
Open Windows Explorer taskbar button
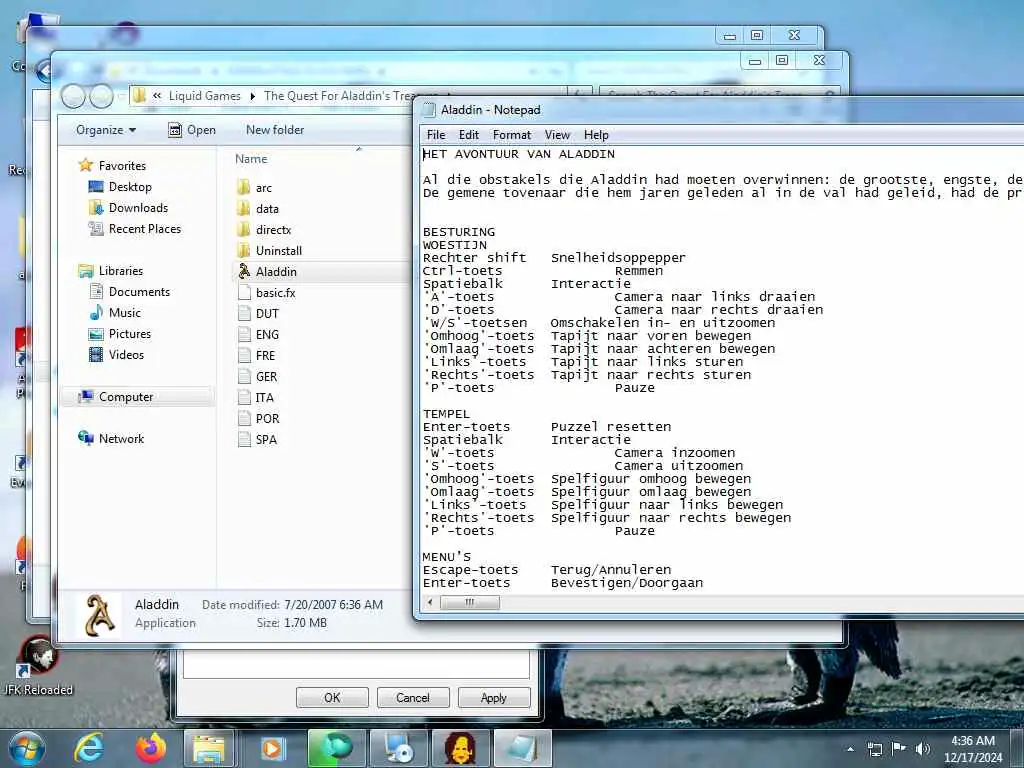tap(209, 748)
